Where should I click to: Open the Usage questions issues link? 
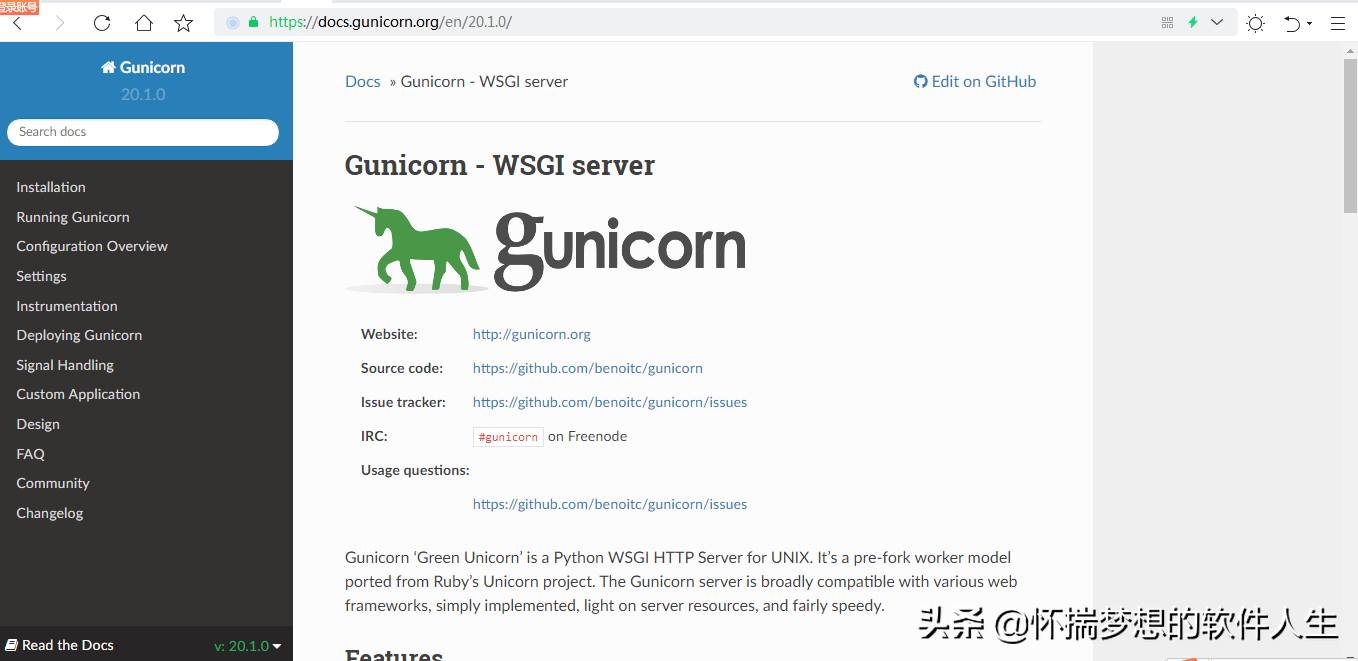pyautogui.click(x=610, y=504)
